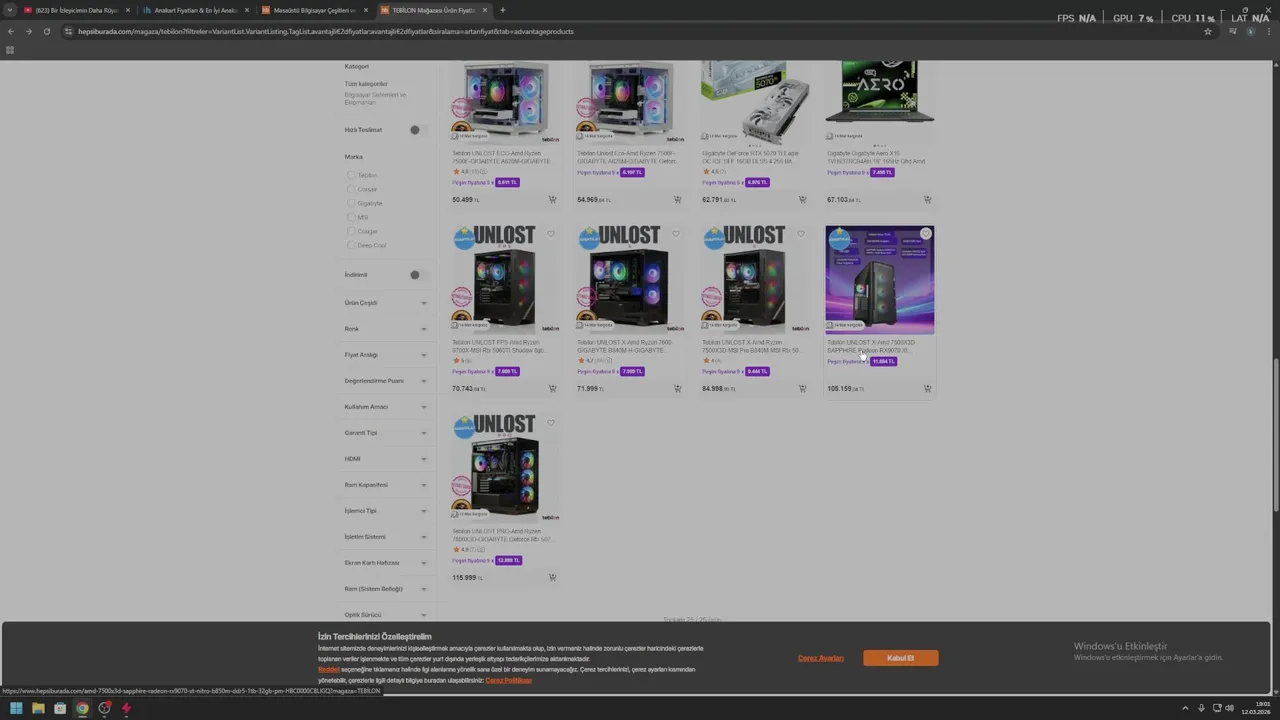Switch to the YouTube Bir İzleyicinin tab

coord(76,10)
